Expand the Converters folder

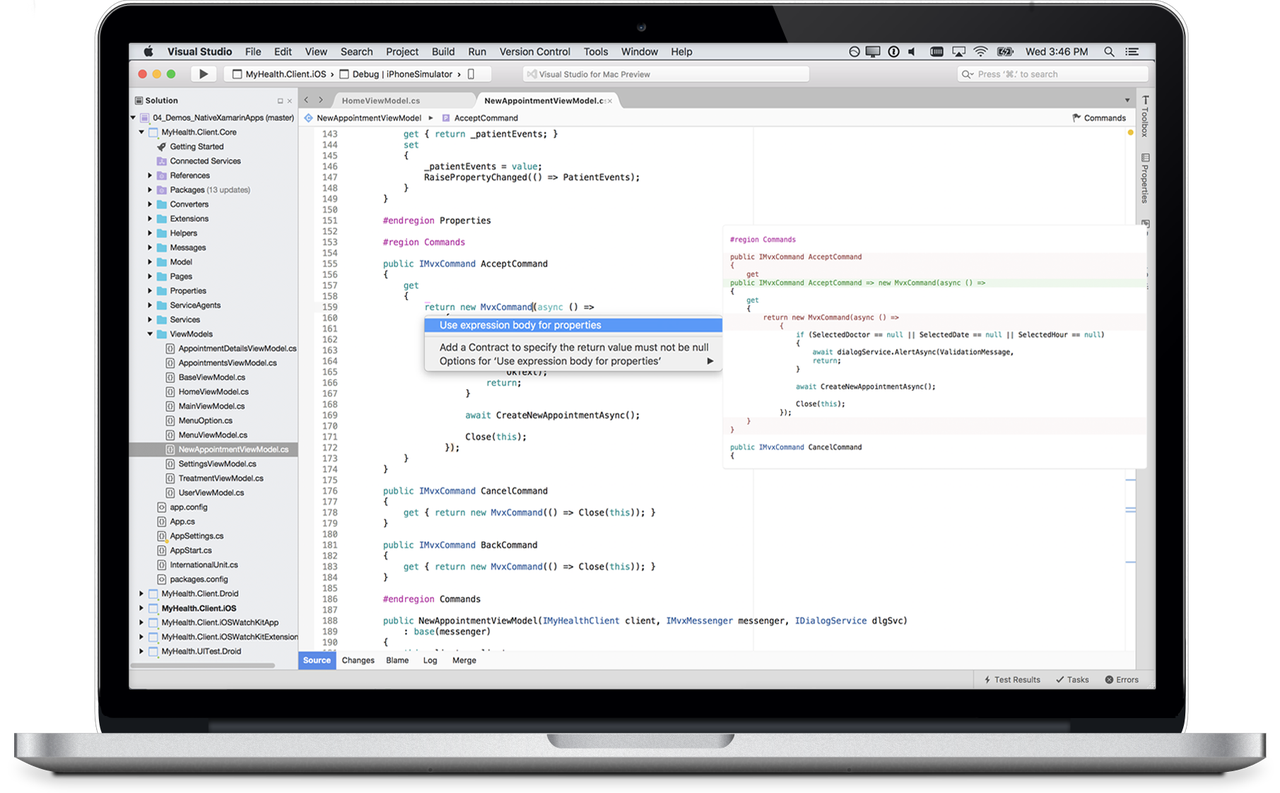tap(150, 204)
